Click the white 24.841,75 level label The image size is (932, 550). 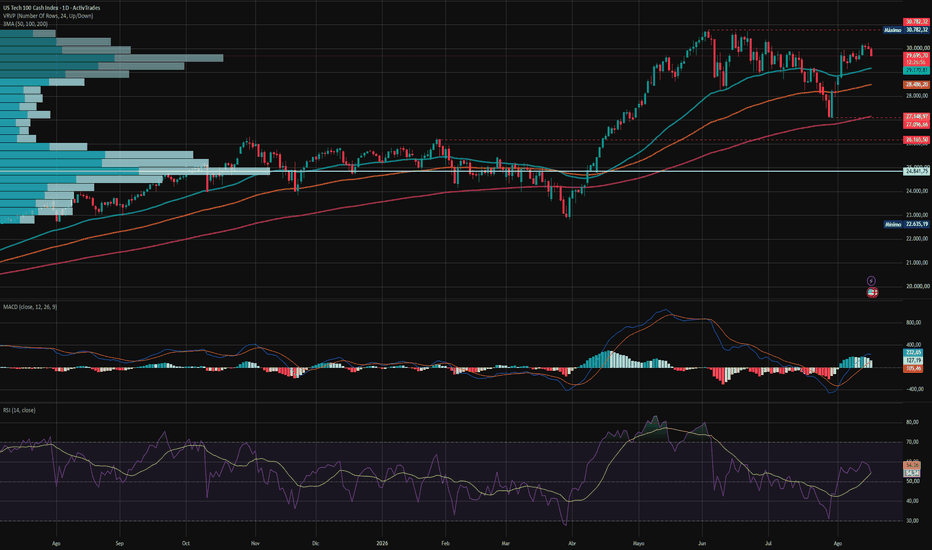coord(916,171)
